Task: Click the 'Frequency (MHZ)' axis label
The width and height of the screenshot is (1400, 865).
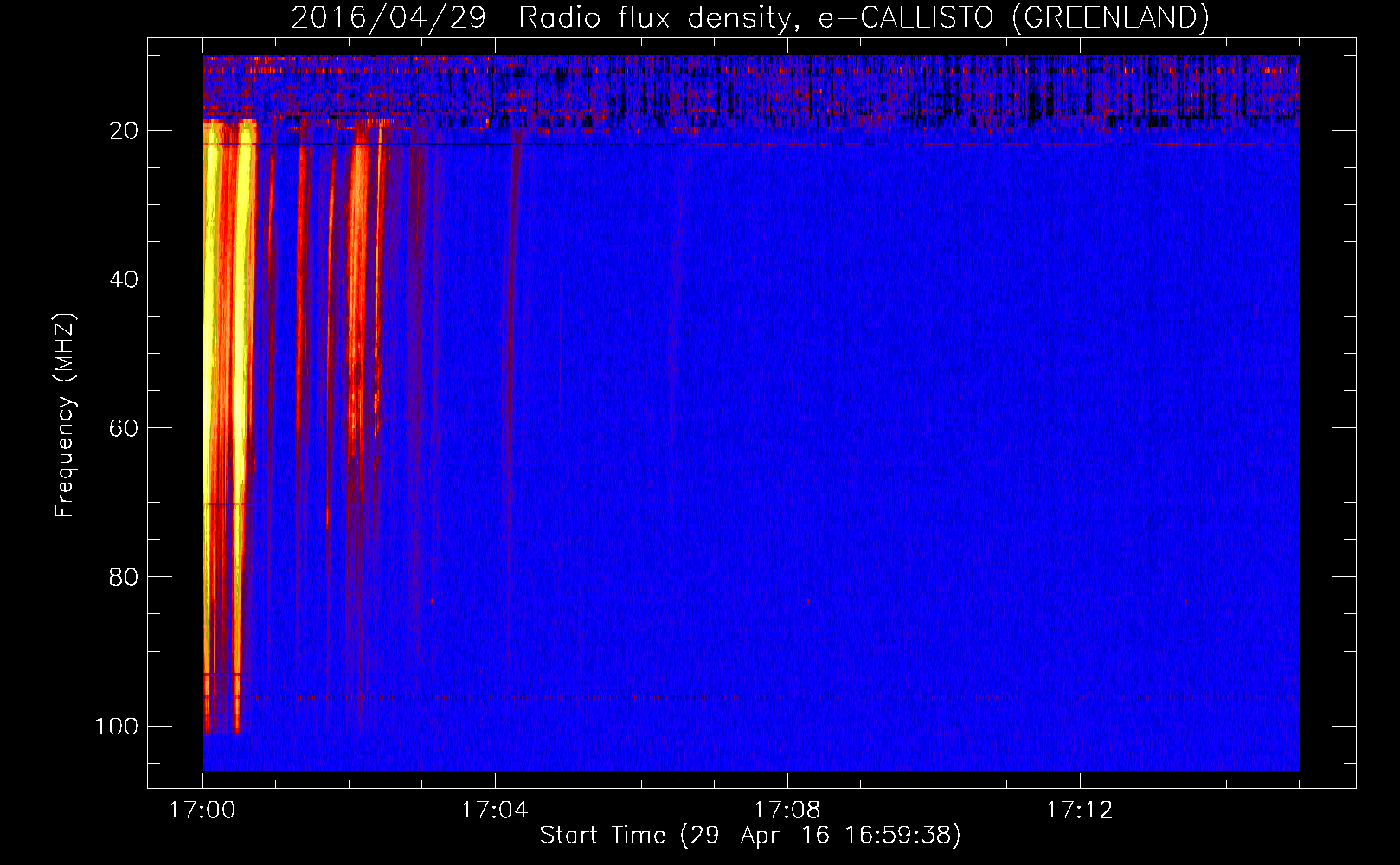Action: click(65, 415)
